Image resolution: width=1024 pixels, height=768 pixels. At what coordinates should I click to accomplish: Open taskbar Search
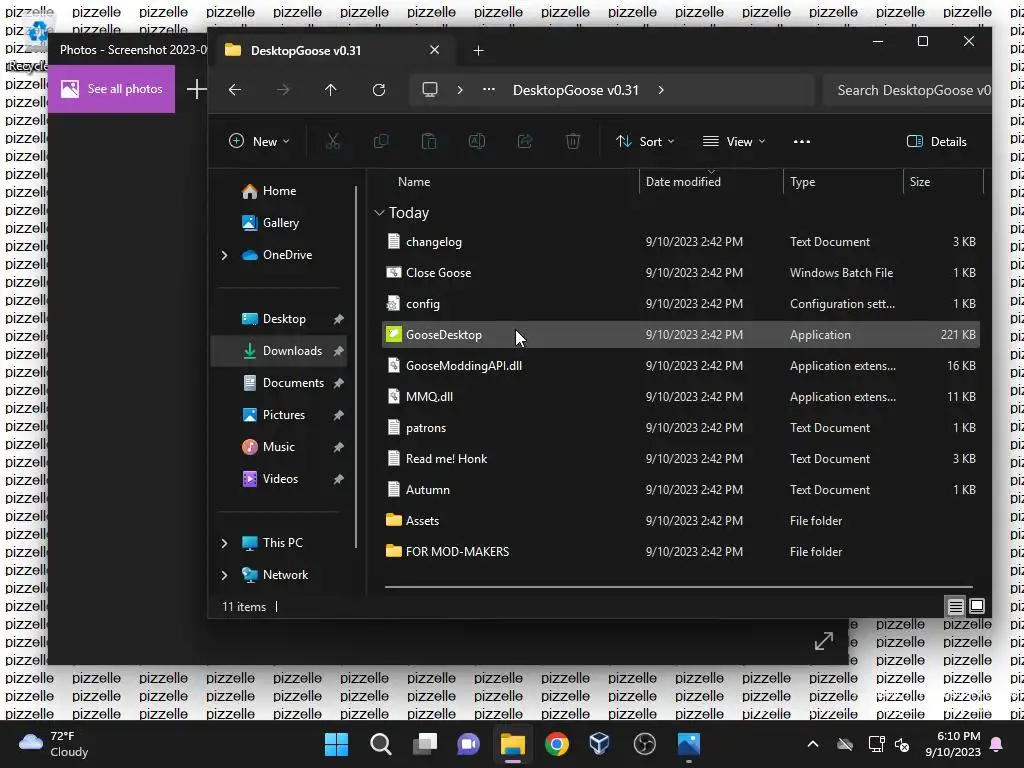(x=381, y=744)
